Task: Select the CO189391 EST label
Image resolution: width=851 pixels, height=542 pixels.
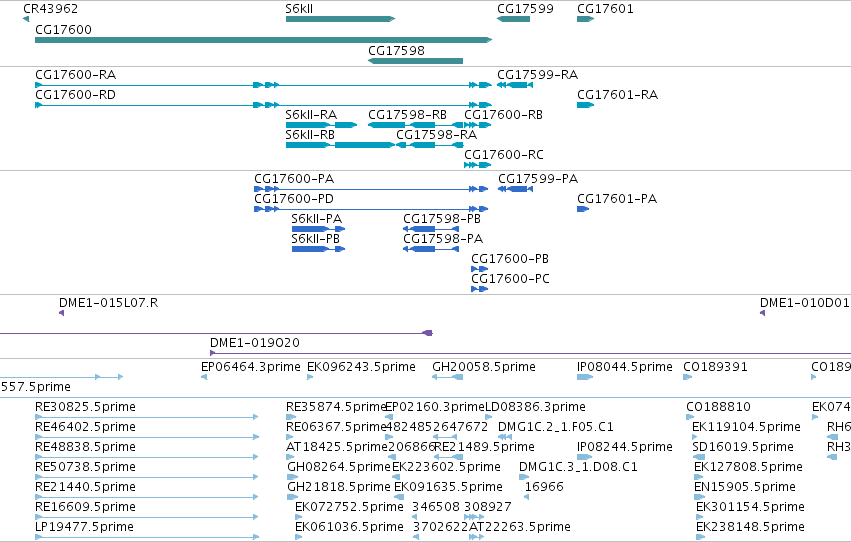Action: click(715, 367)
